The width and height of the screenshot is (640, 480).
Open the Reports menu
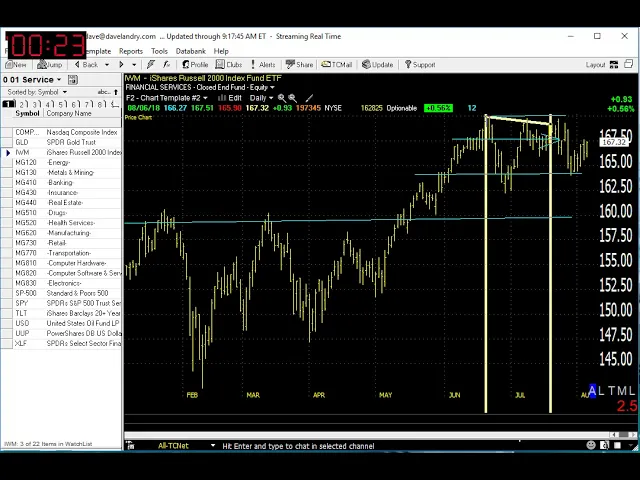(x=131, y=51)
